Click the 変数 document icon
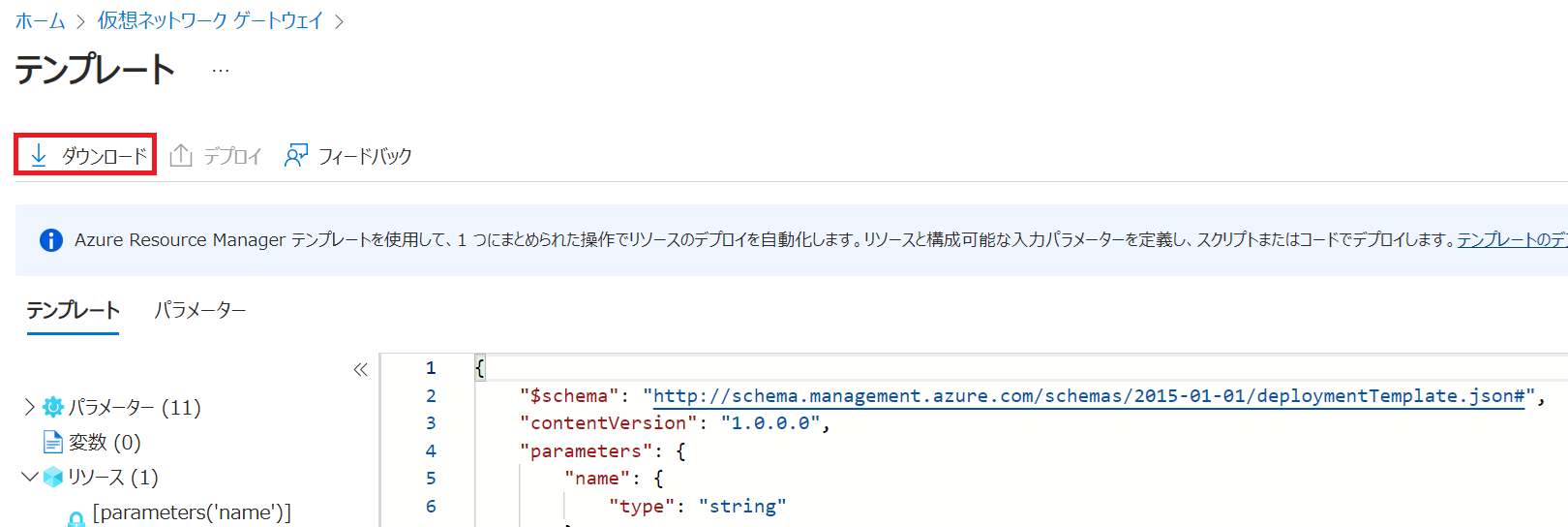 (x=53, y=442)
